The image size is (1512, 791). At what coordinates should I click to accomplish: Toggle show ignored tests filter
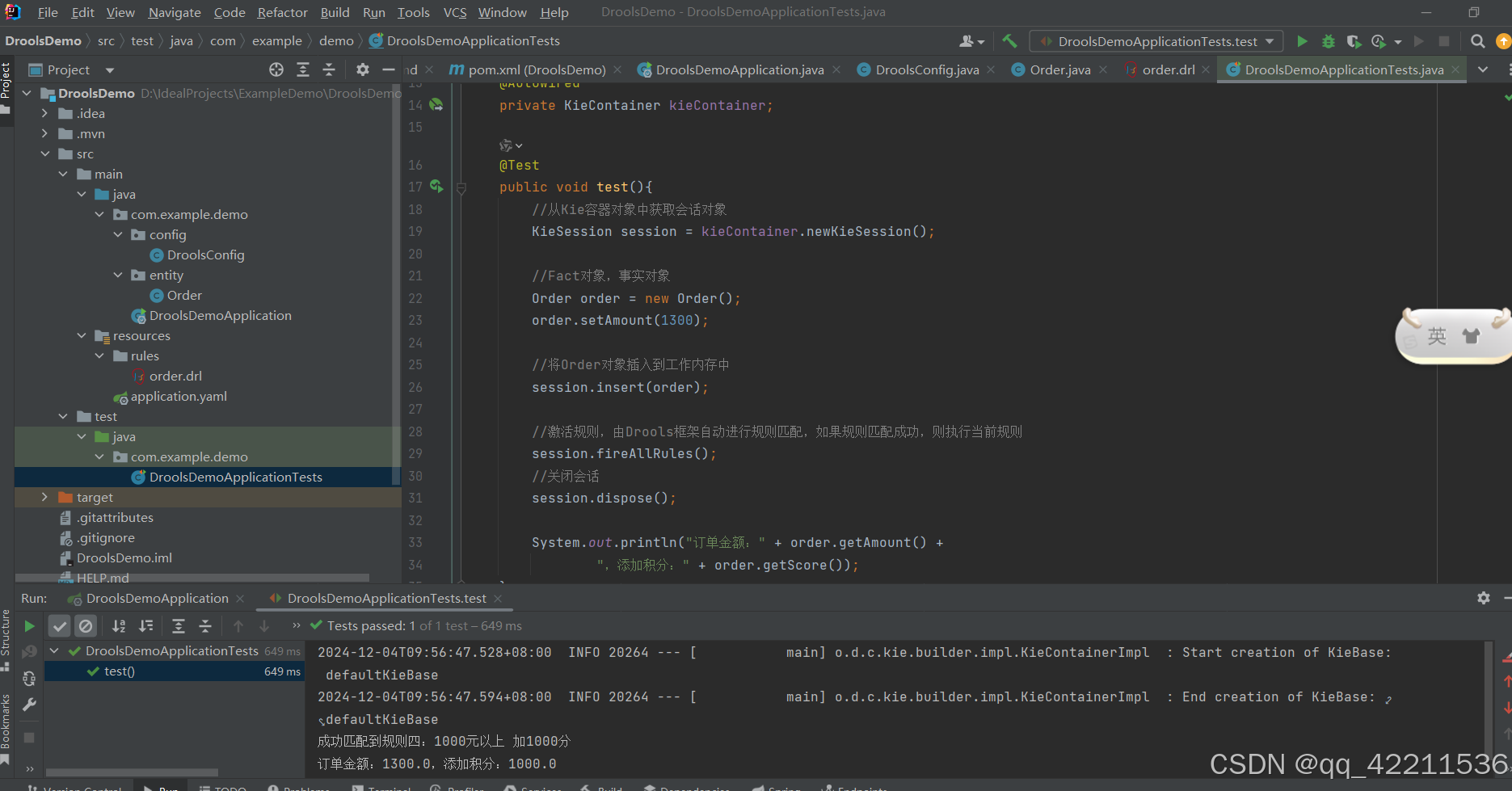tap(86, 626)
